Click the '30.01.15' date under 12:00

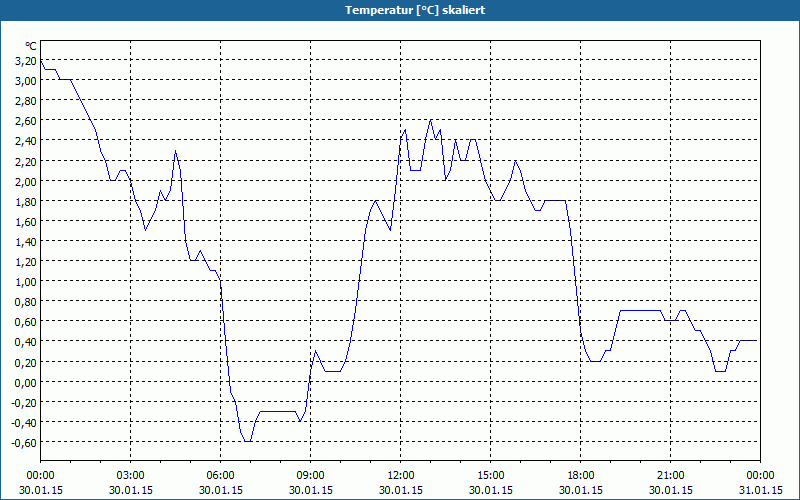pyautogui.click(x=401, y=490)
